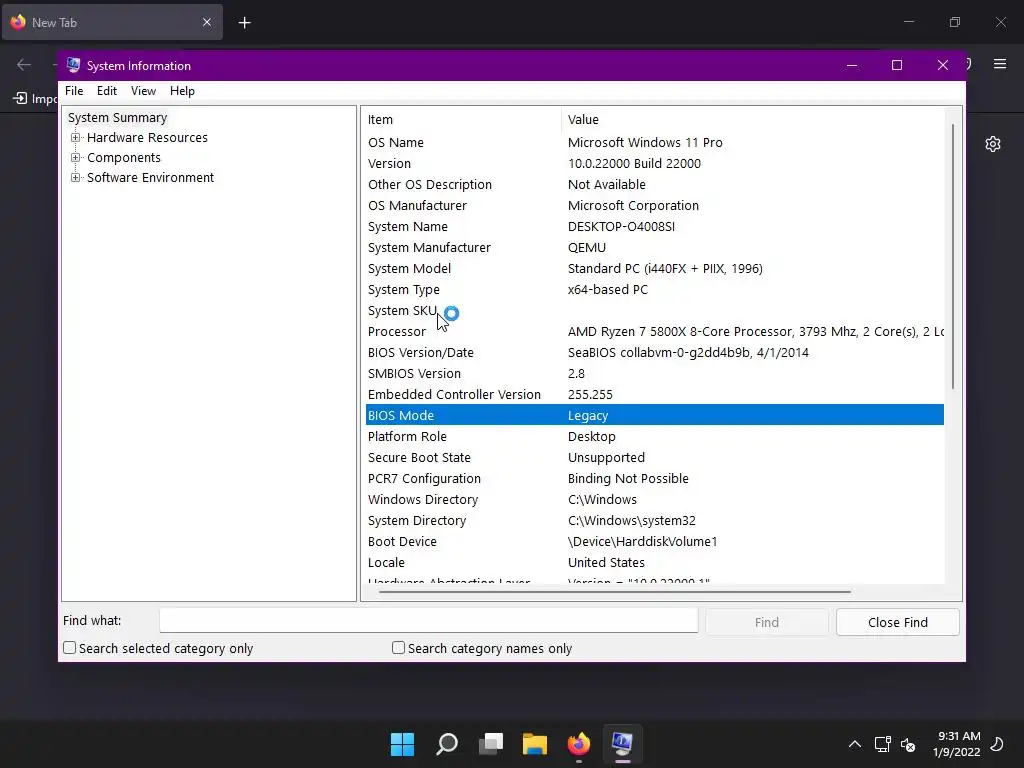
Task: Select the Secure Boot State row
Action: point(654,457)
